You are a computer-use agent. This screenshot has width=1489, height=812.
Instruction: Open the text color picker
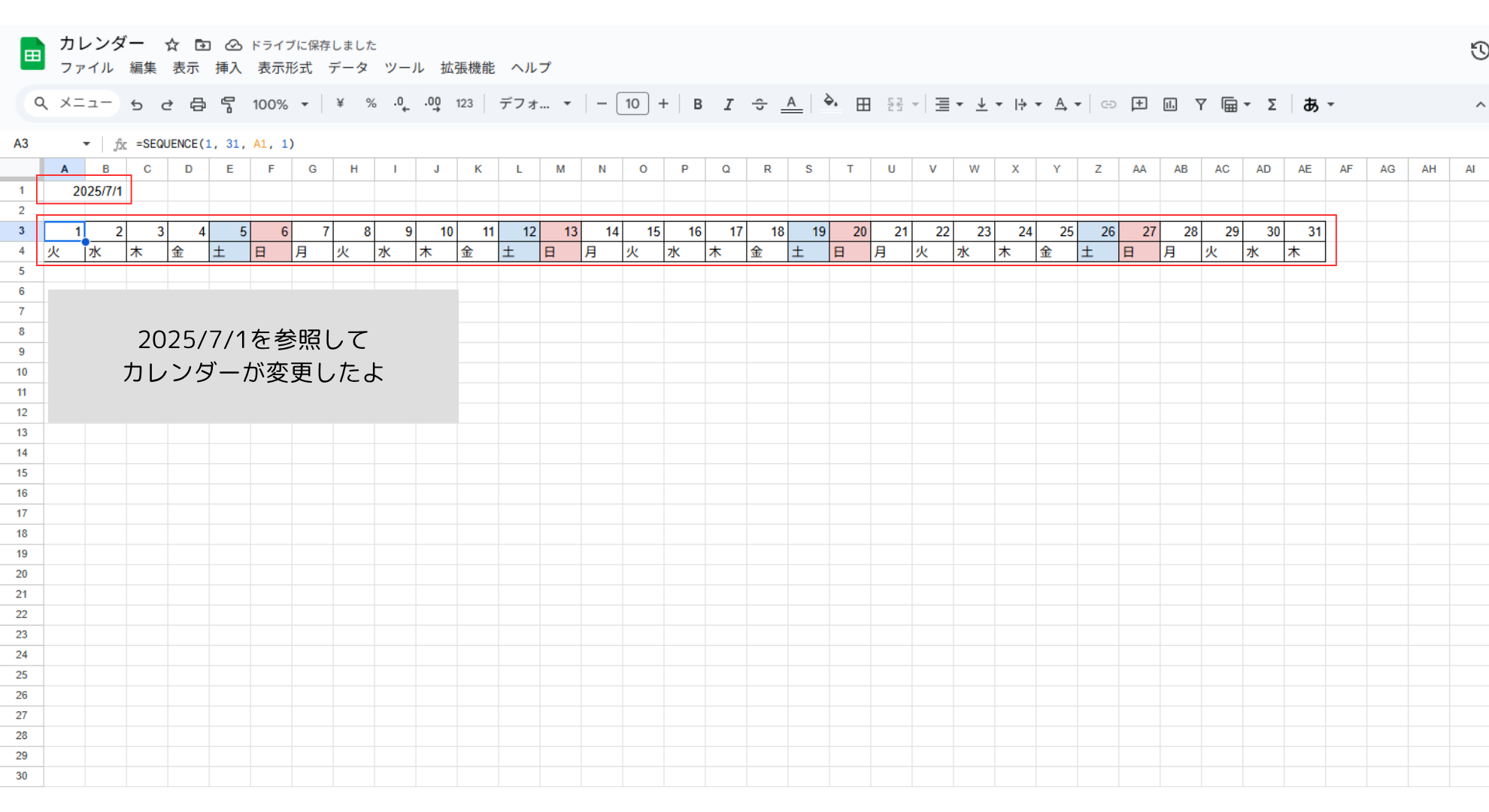[791, 105]
